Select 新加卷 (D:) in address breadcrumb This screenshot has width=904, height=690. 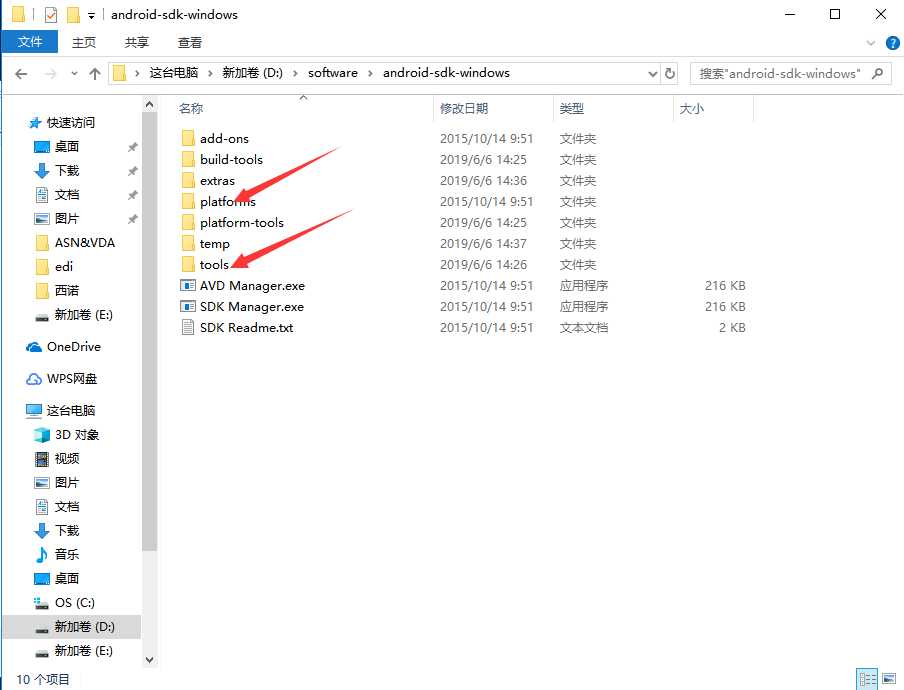coord(253,73)
